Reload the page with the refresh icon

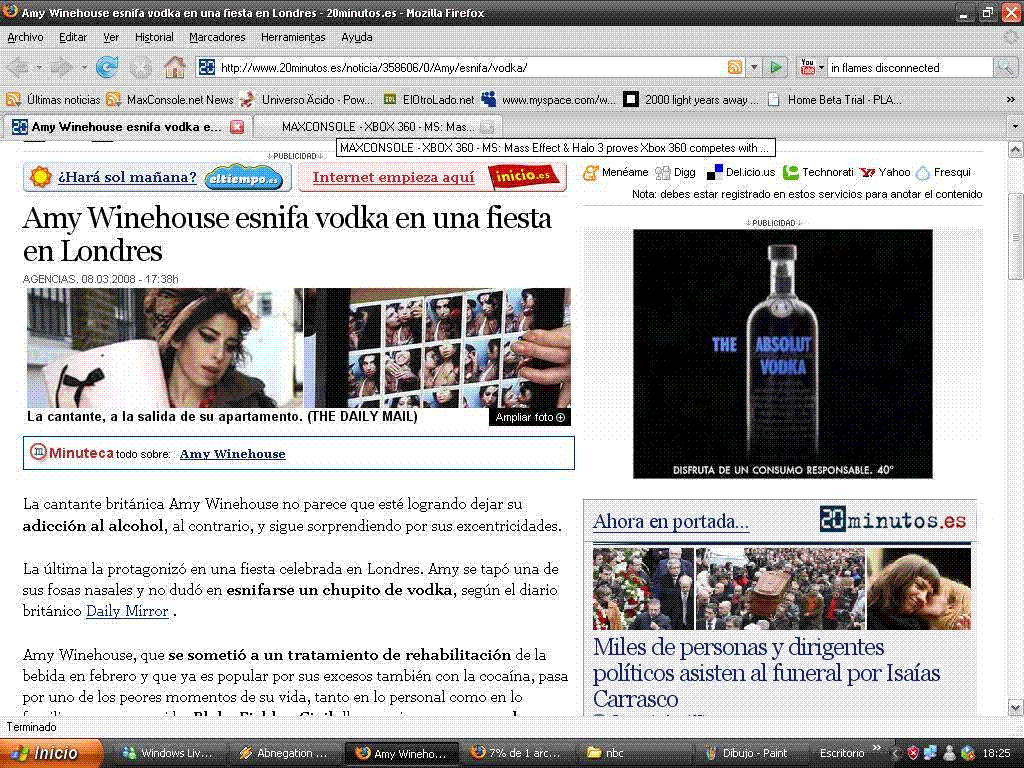coord(107,67)
